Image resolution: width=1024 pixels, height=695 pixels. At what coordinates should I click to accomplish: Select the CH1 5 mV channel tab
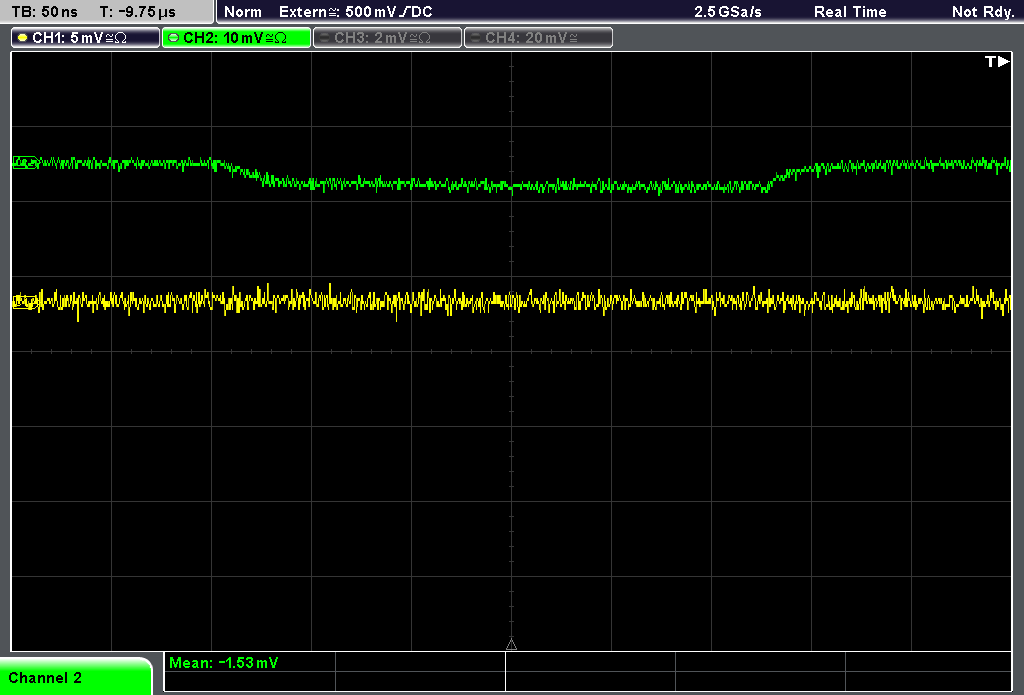pos(86,38)
